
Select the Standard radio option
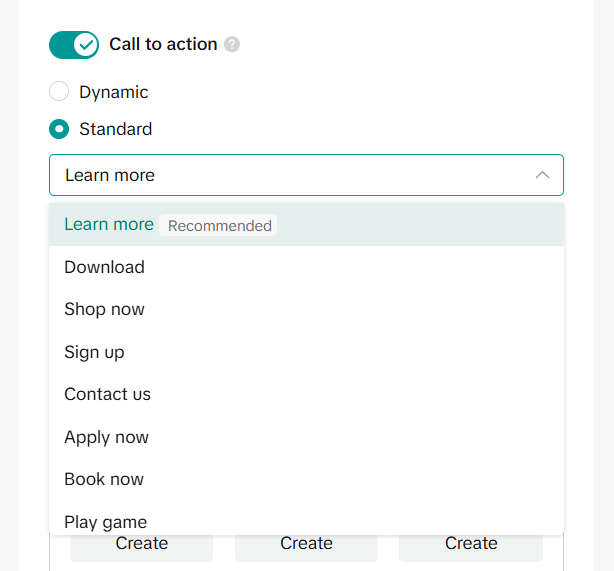click(59, 129)
